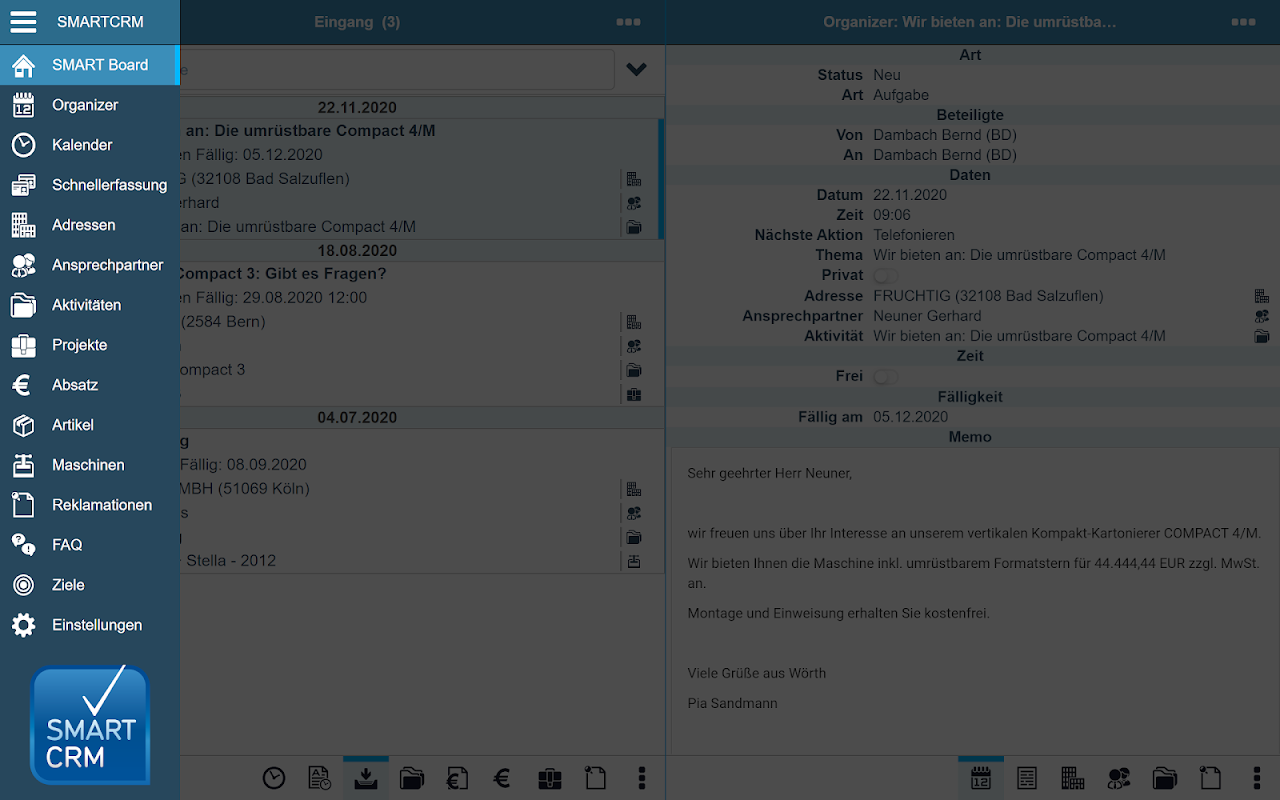Image resolution: width=1280 pixels, height=800 pixels.
Task: Open address icon in Bern list row
Action: 634,322
